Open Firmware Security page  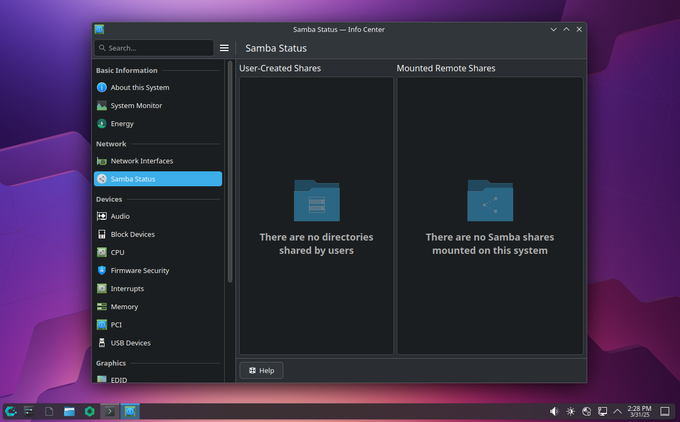[158, 271]
